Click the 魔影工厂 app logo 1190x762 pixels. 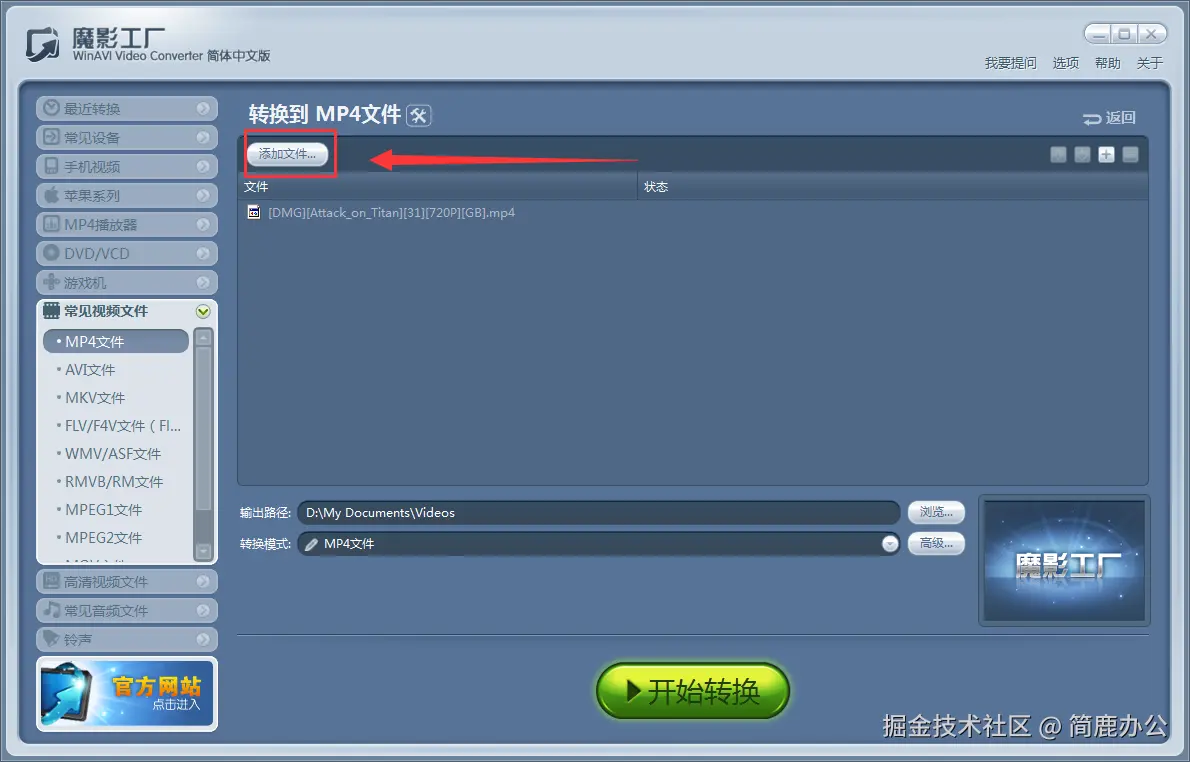click(x=42, y=45)
